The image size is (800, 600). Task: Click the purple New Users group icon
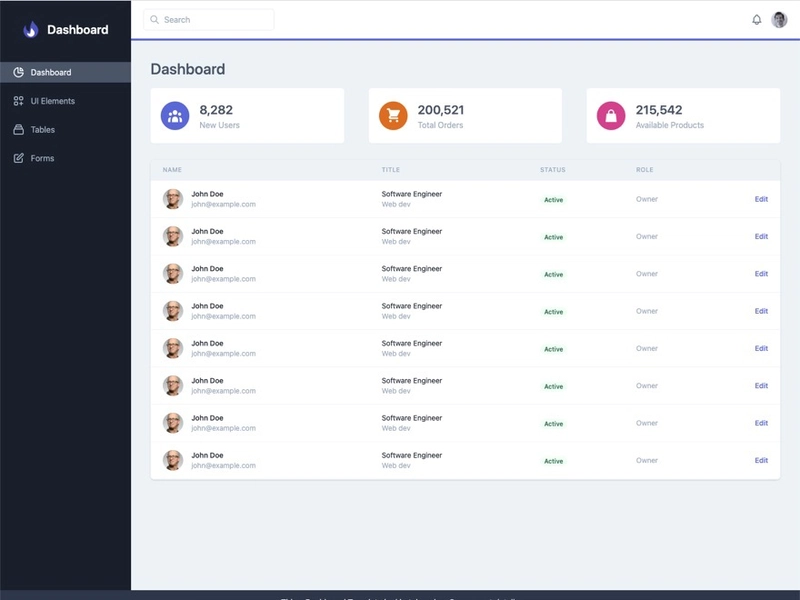pyautogui.click(x=175, y=116)
